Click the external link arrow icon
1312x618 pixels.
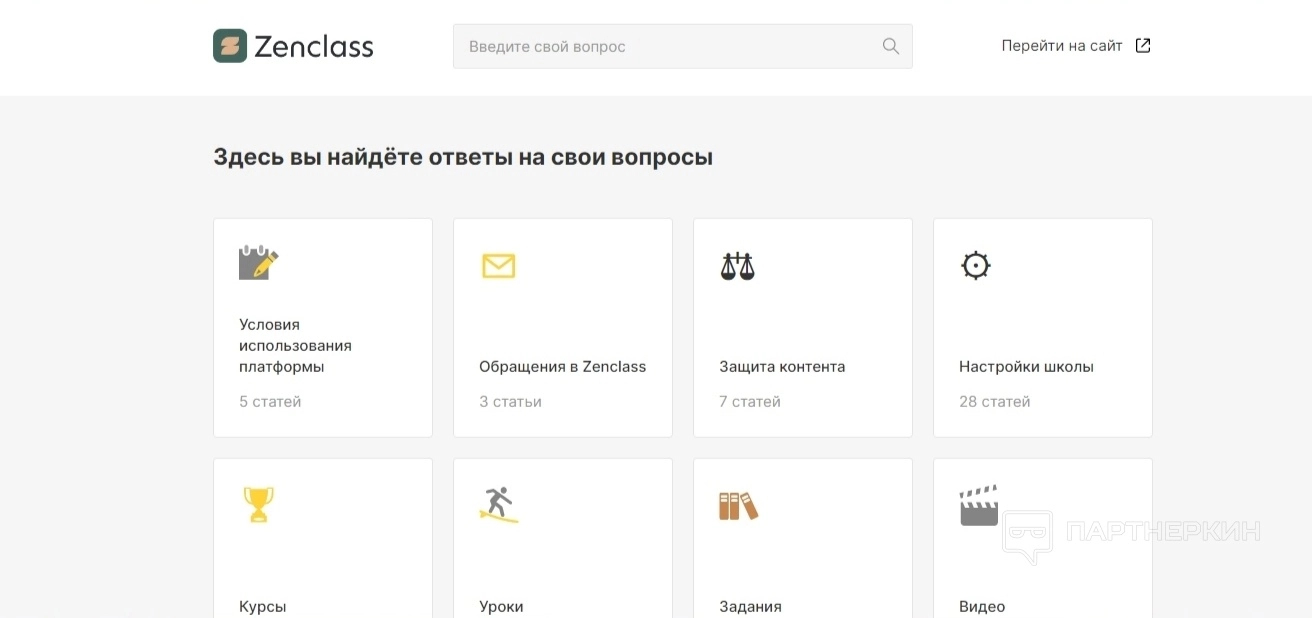click(1143, 46)
